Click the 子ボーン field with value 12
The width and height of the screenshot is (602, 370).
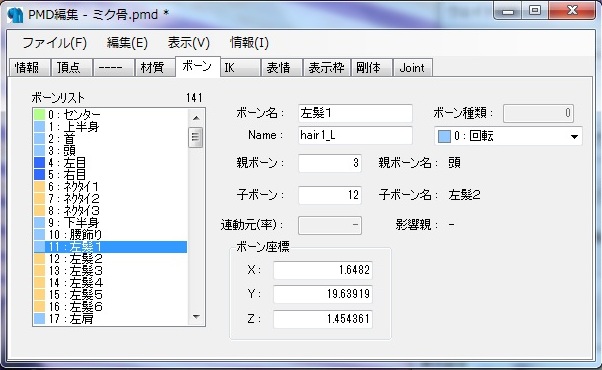(x=330, y=195)
